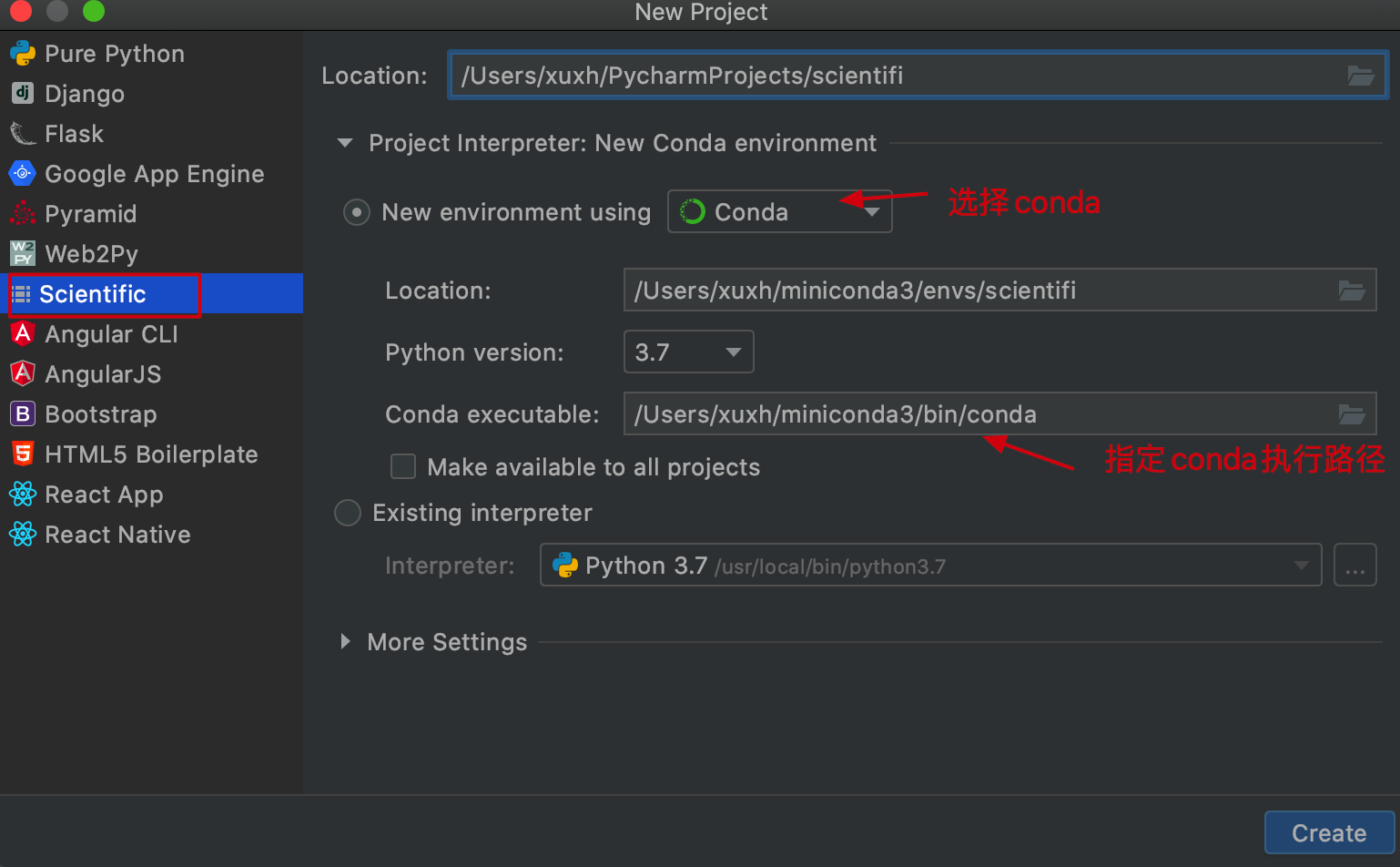
Task: Click the Bootstrap icon
Action: pos(23,413)
